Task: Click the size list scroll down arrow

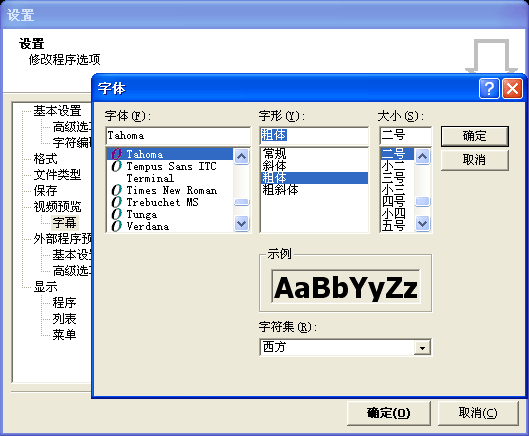Action: coord(423,223)
